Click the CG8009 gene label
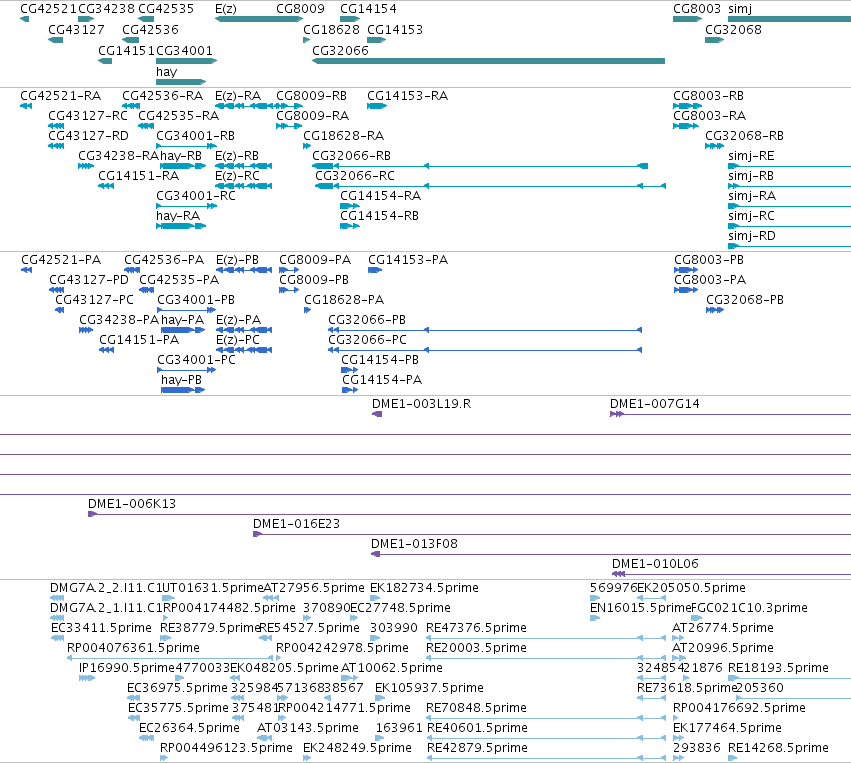The width and height of the screenshot is (851, 763). tap(300, 9)
